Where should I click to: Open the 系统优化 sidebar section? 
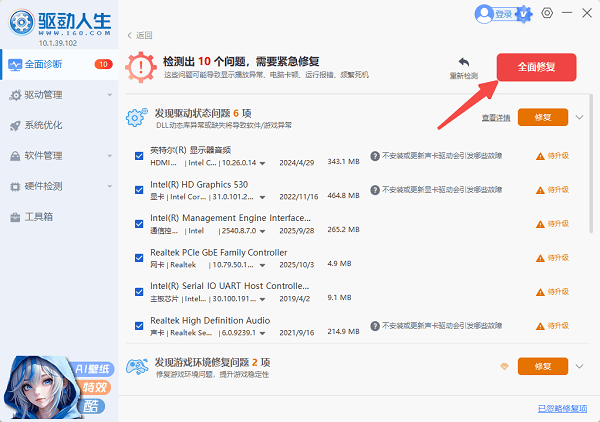point(45,126)
